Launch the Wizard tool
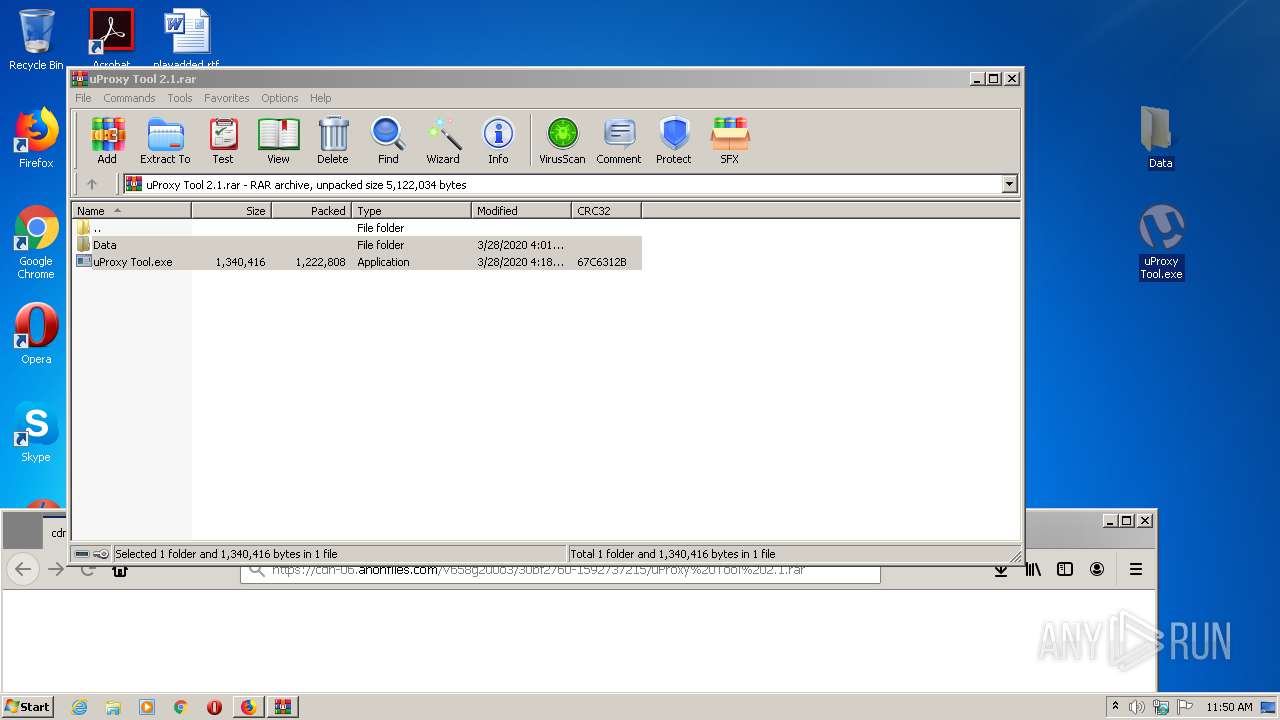The height and width of the screenshot is (720, 1280). pos(443,140)
